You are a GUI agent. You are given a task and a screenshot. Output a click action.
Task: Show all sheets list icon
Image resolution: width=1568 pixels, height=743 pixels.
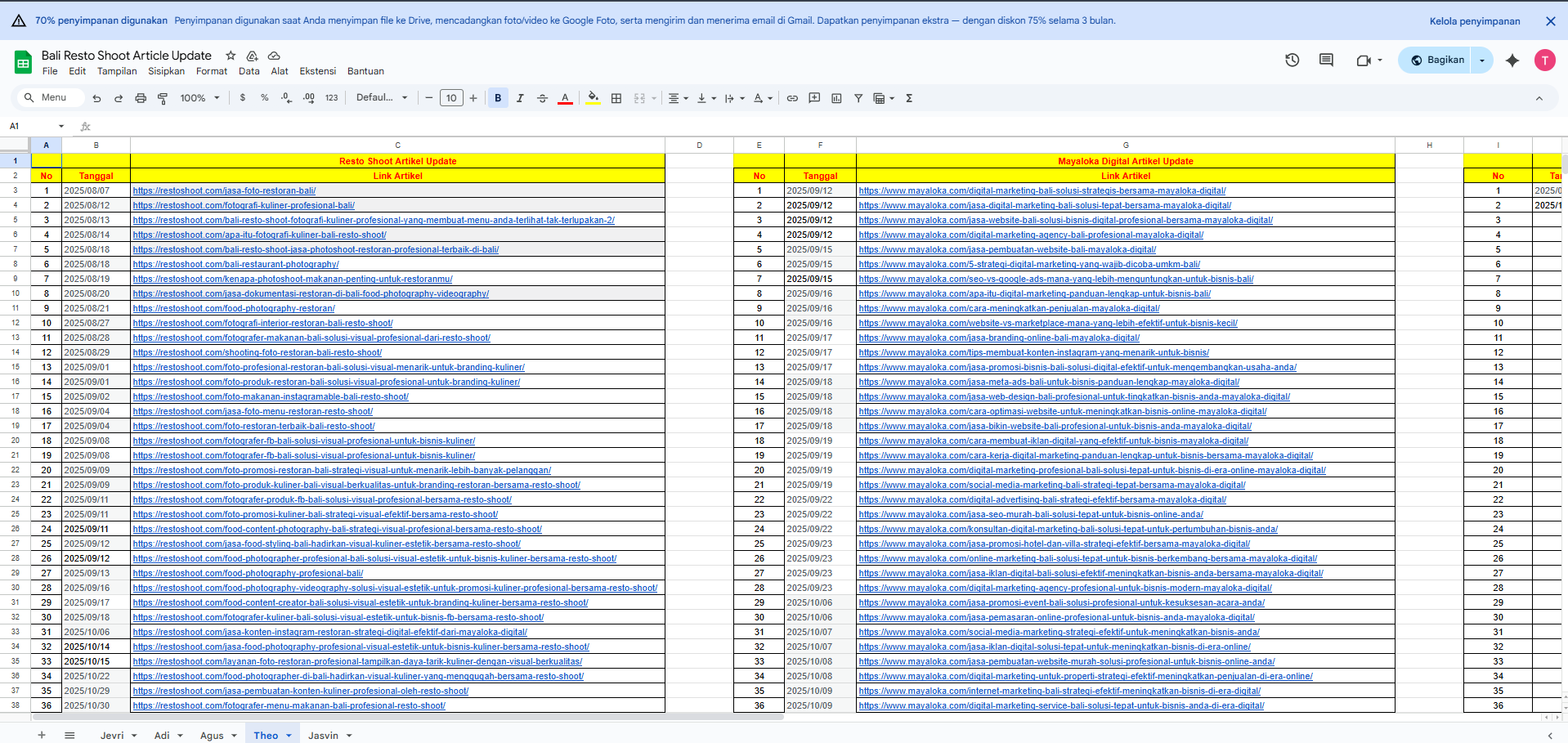[x=69, y=735]
